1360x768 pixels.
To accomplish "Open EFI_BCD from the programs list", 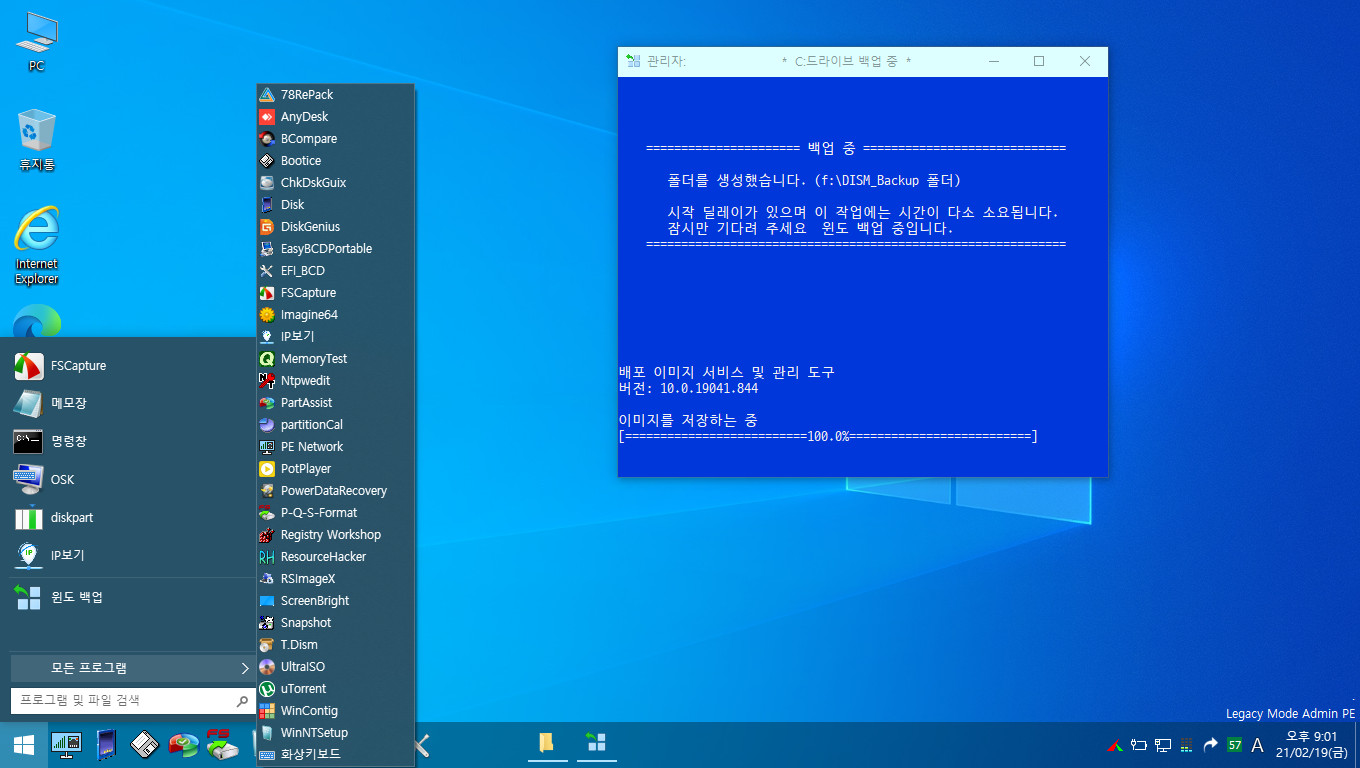I will (335, 270).
